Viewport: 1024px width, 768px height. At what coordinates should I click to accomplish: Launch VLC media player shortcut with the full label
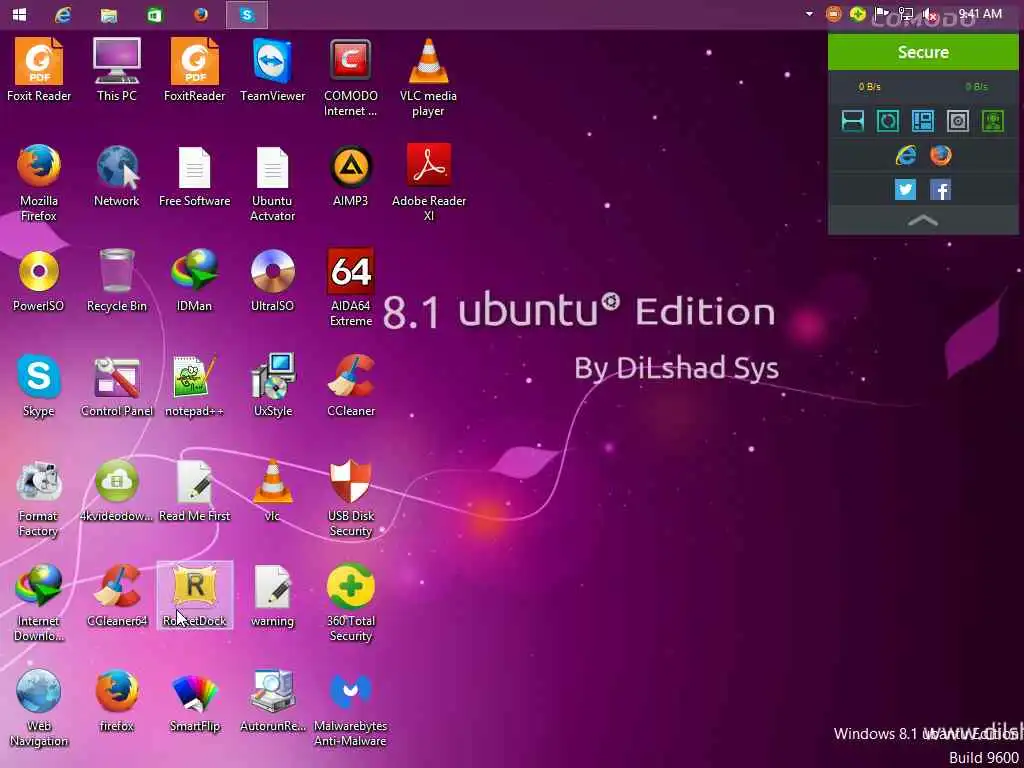[428, 78]
